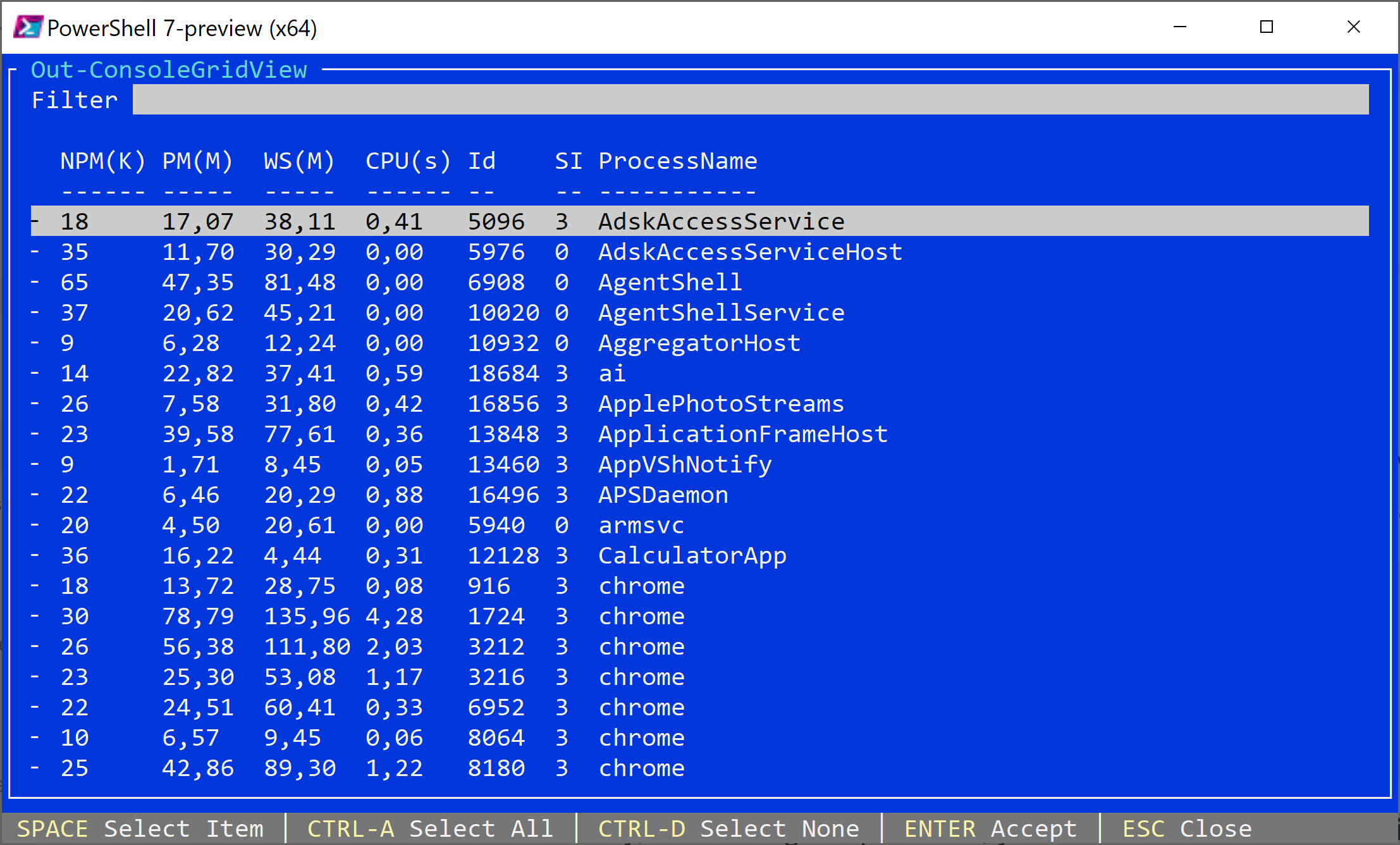Click the CPU(s) column header
This screenshot has height=845, width=1400.
click(408, 161)
